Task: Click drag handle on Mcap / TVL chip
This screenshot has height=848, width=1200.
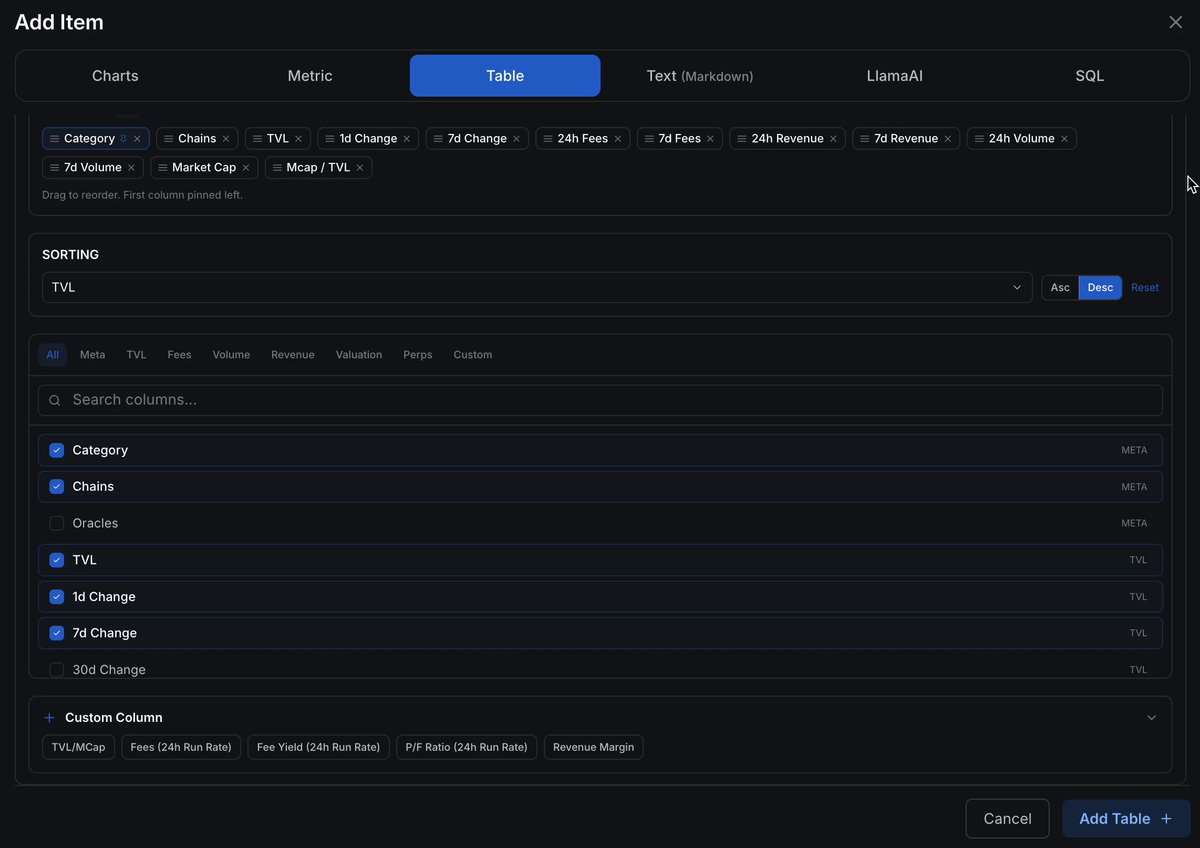Action: pos(277,168)
